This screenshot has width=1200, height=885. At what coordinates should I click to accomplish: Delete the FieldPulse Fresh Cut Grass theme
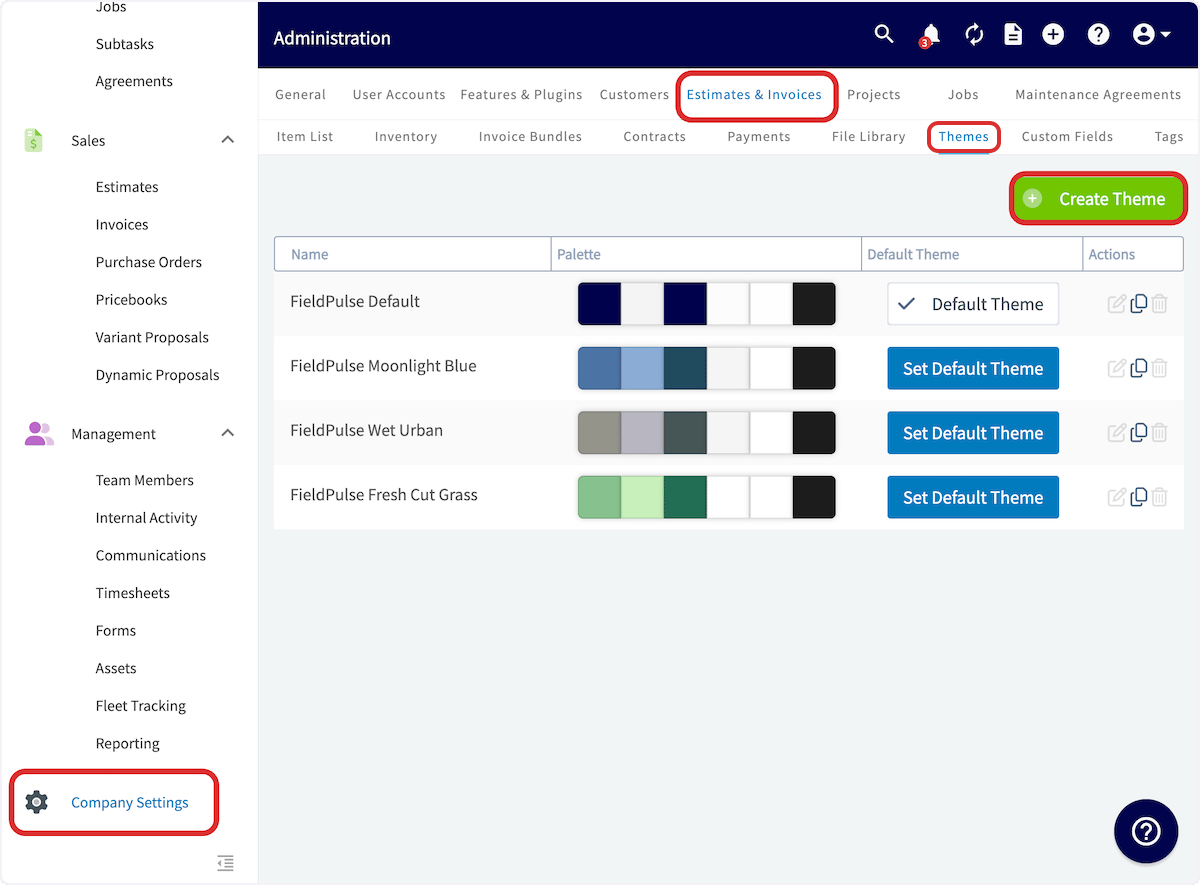pyautogui.click(x=1159, y=497)
